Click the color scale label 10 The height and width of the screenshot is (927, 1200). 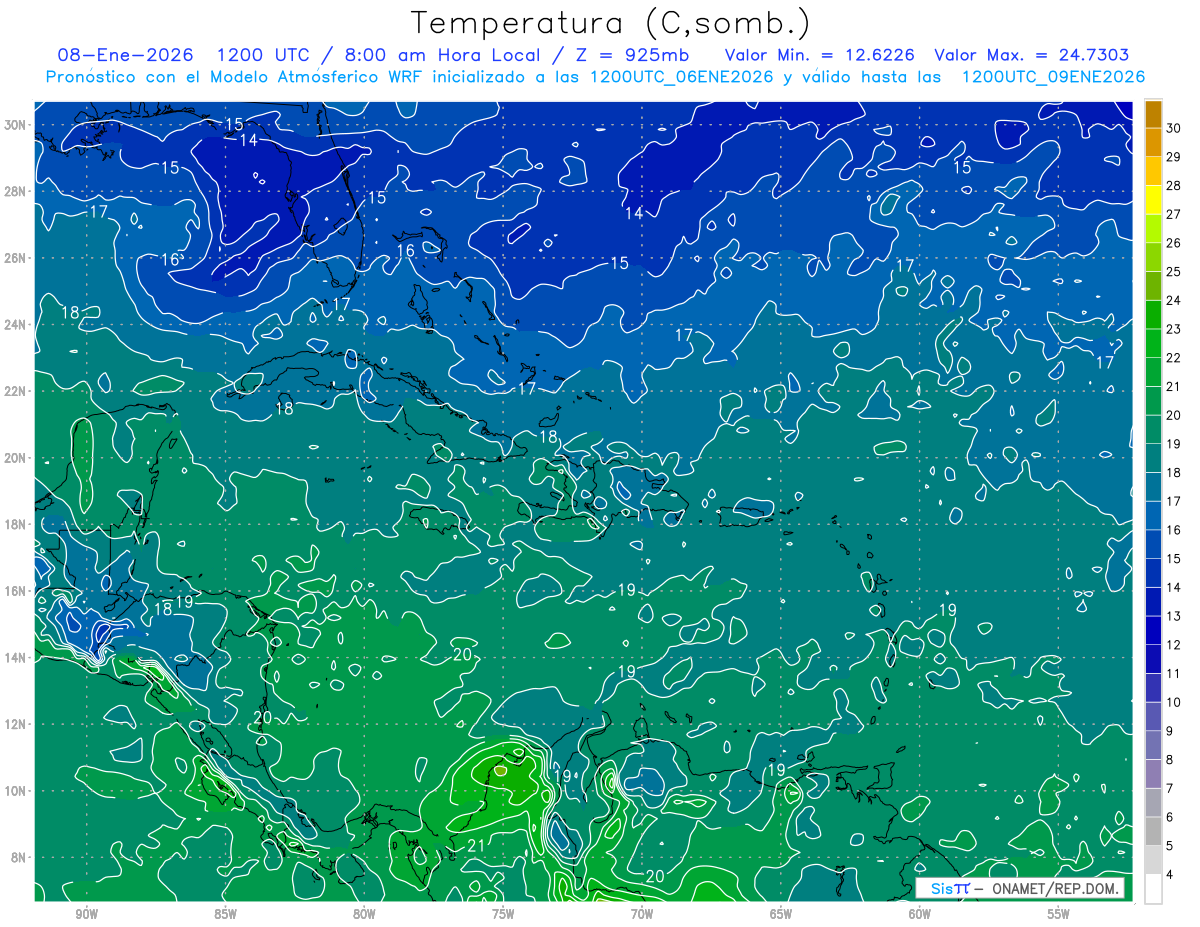(x=1174, y=702)
